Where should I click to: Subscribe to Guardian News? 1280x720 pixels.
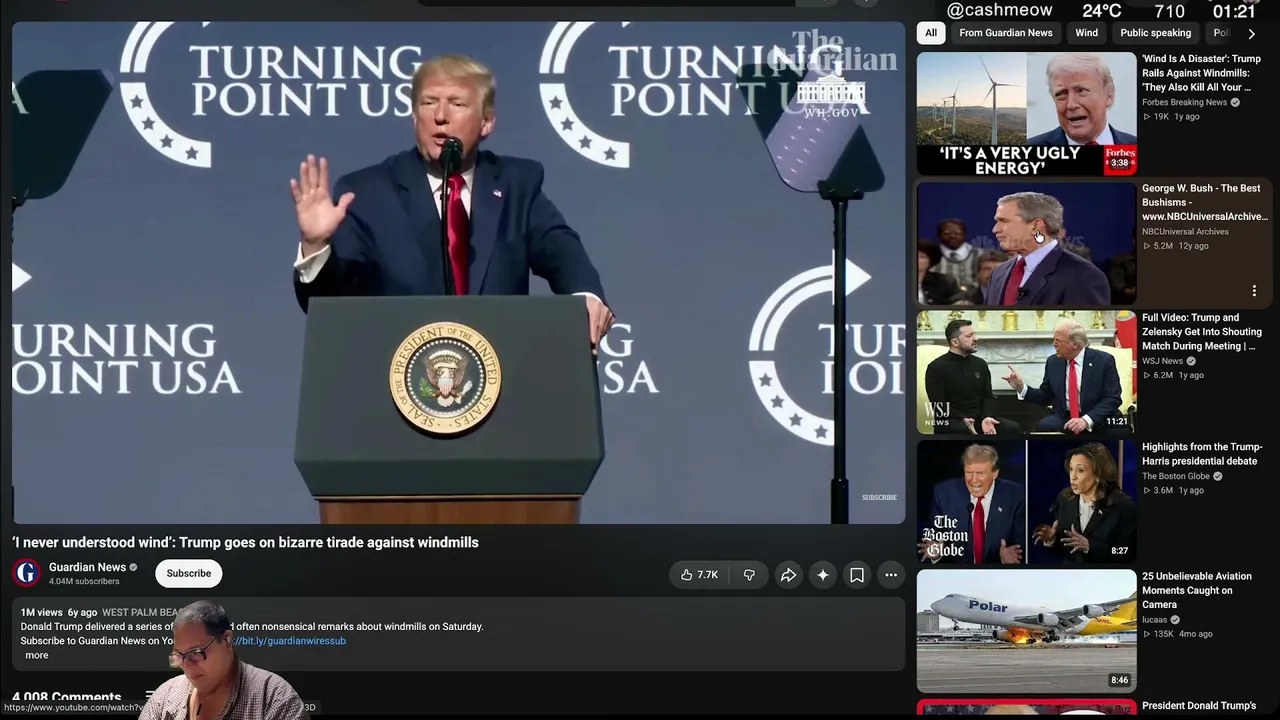tap(189, 573)
